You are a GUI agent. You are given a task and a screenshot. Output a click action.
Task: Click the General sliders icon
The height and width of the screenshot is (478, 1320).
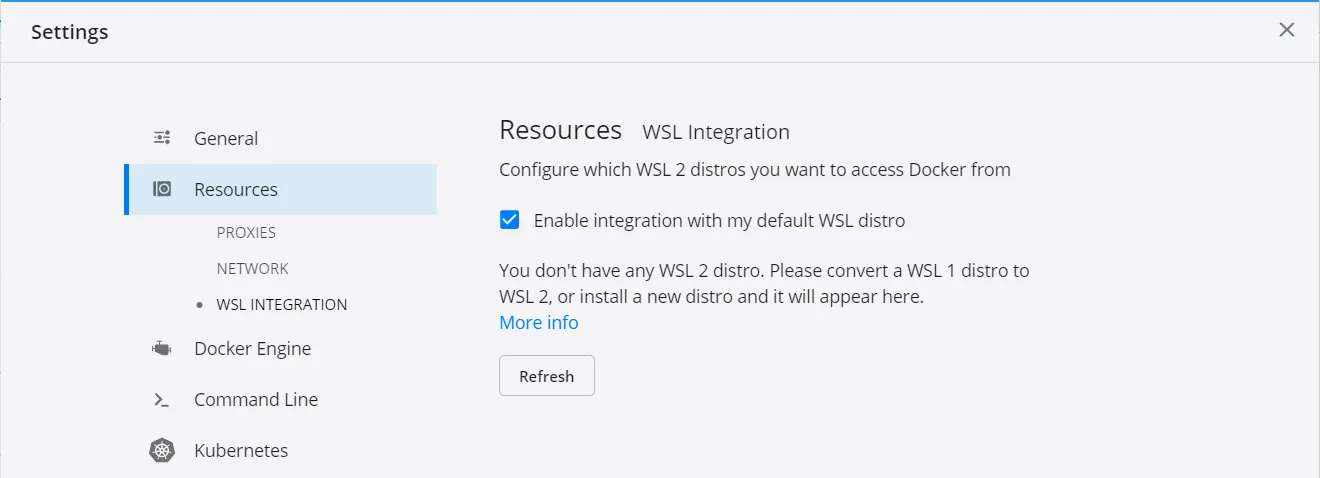coord(162,138)
